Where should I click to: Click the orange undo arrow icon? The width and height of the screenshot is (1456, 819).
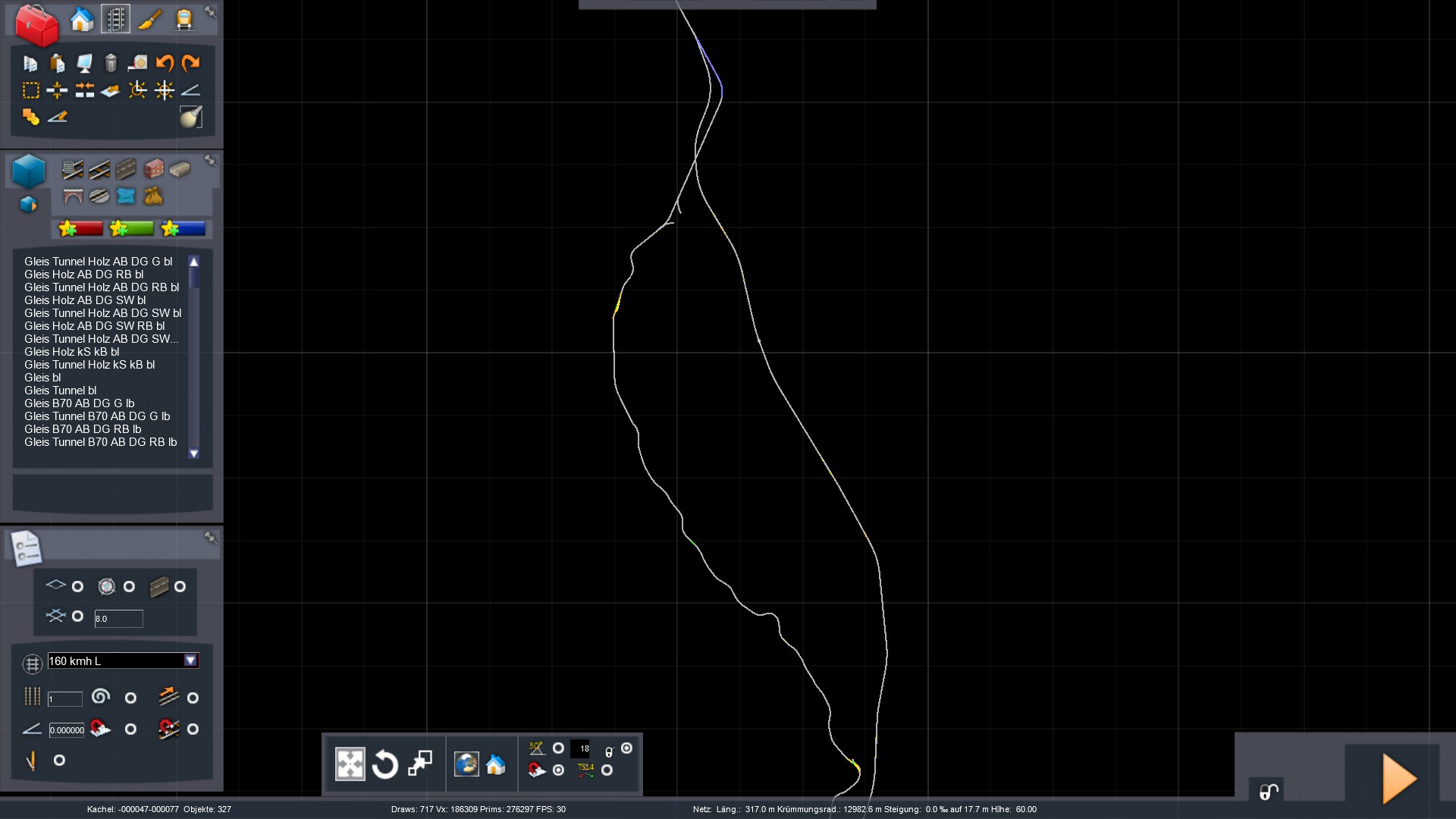point(165,63)
